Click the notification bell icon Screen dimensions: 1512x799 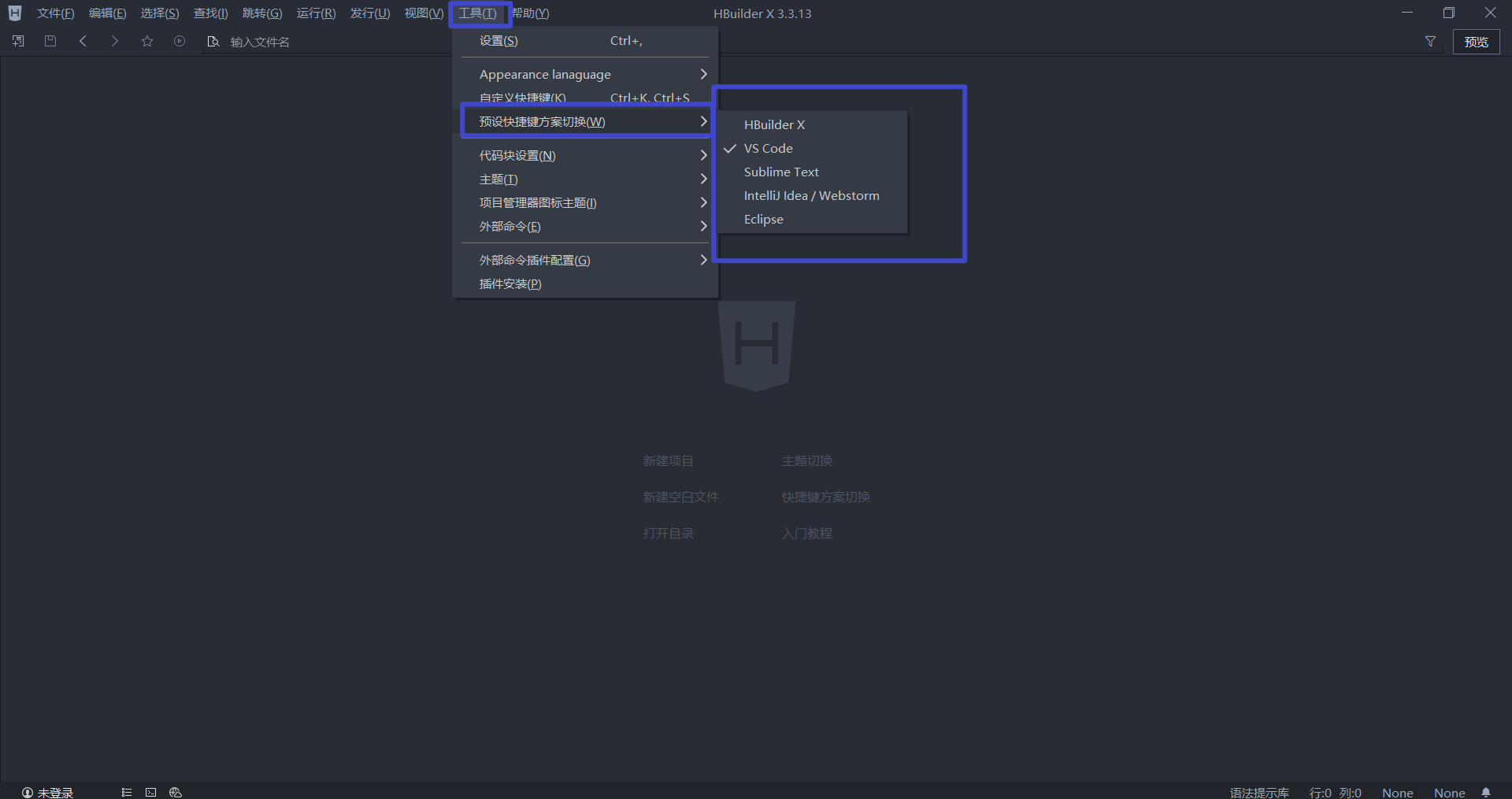pyautogui.click(x=1486, y=793)
